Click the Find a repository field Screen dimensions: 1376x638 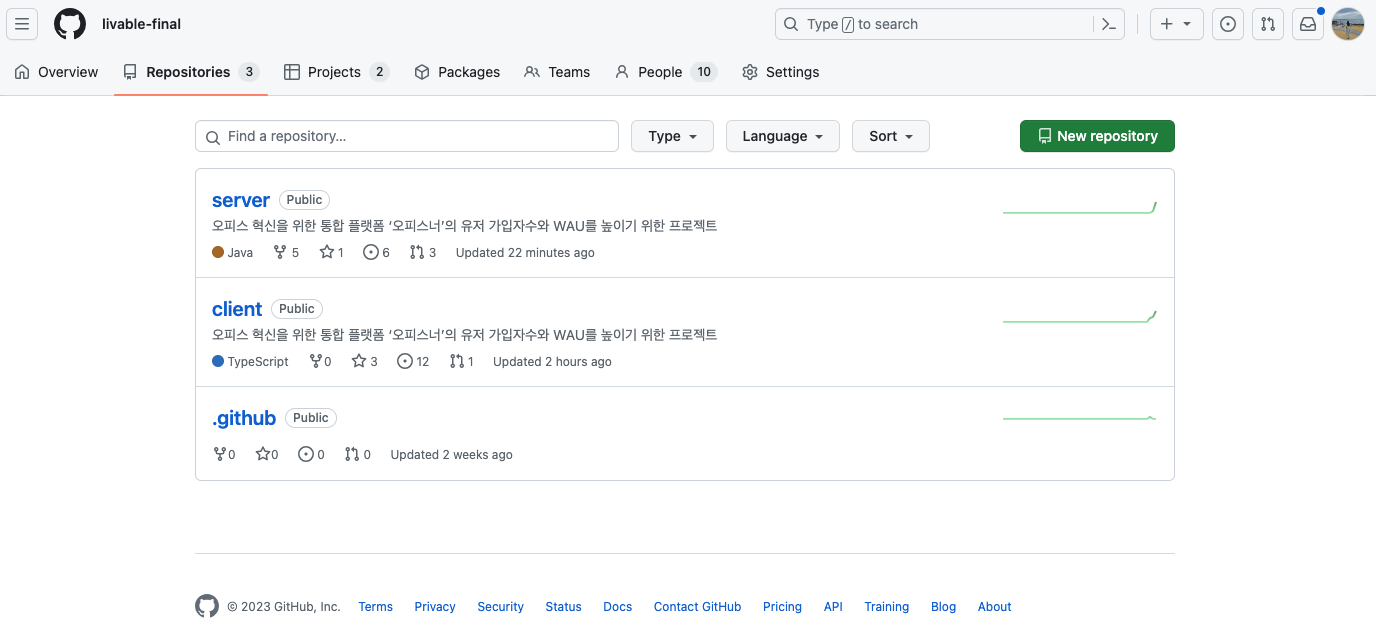pyautogui.click(x=407, y=136)
